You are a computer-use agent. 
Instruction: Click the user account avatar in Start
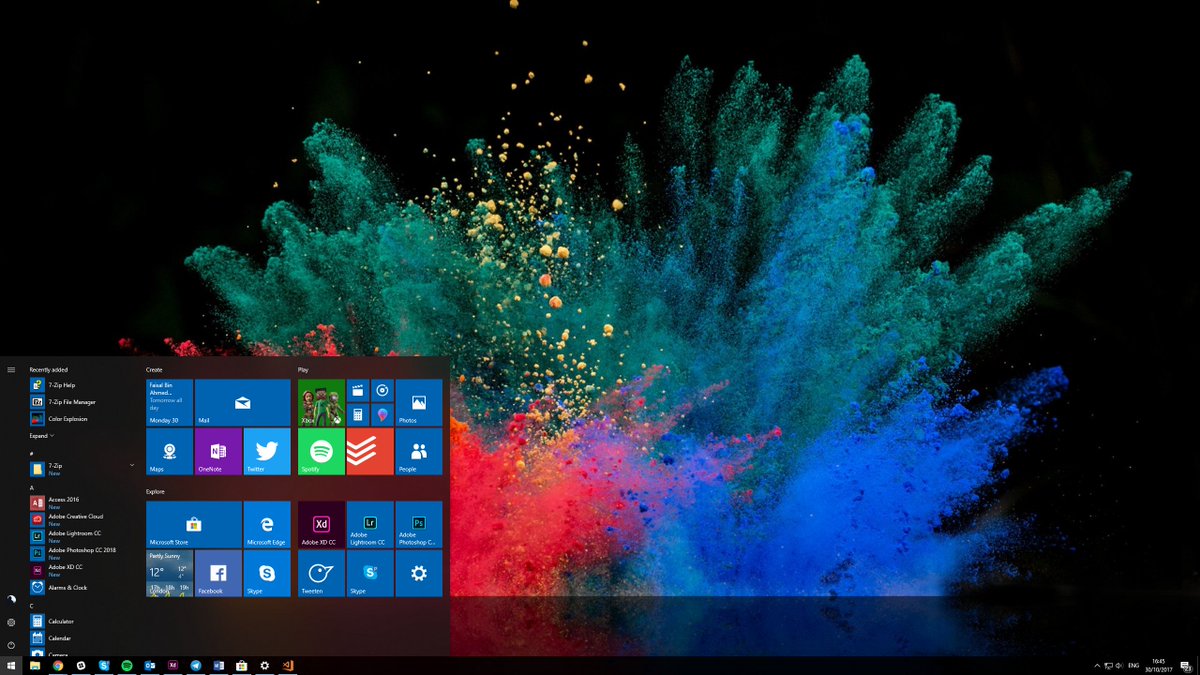coord(11,599)
